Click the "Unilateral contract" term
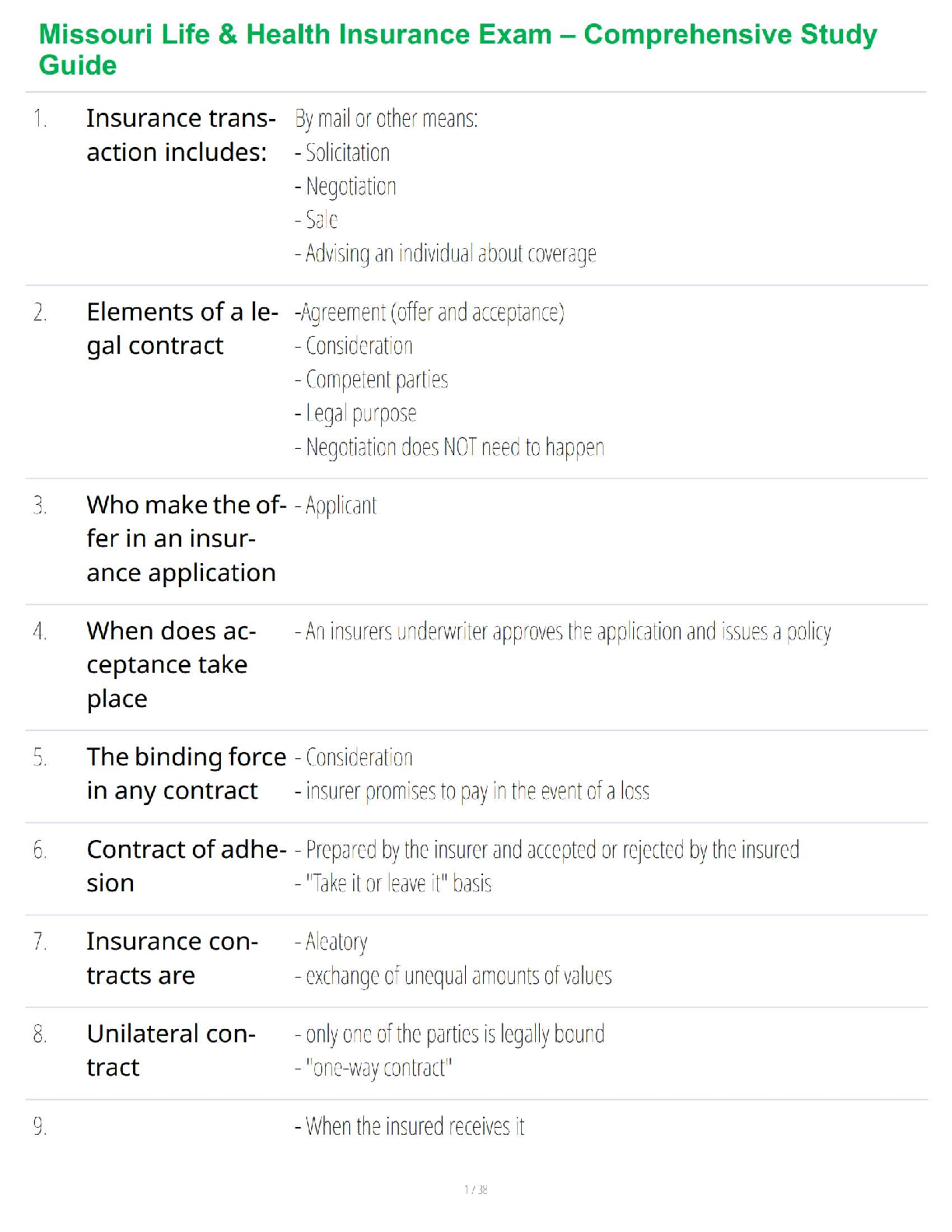The image size is (952, 1232). point(171,1050)
